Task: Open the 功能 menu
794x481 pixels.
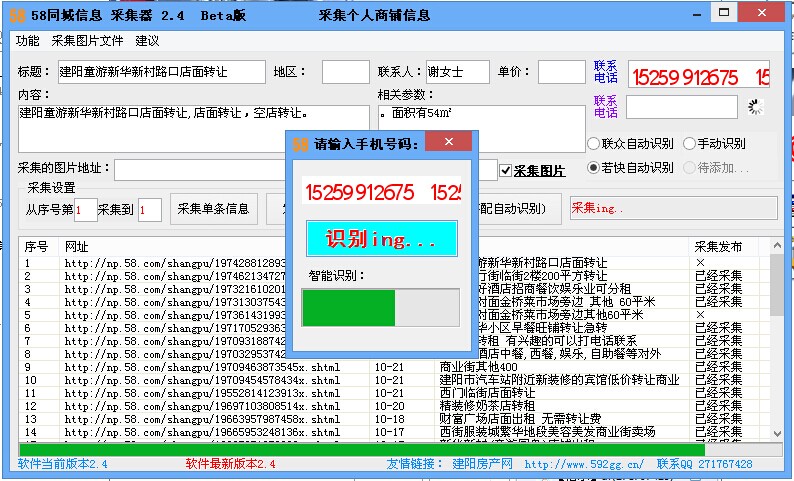Action: (x=27, y=41)
